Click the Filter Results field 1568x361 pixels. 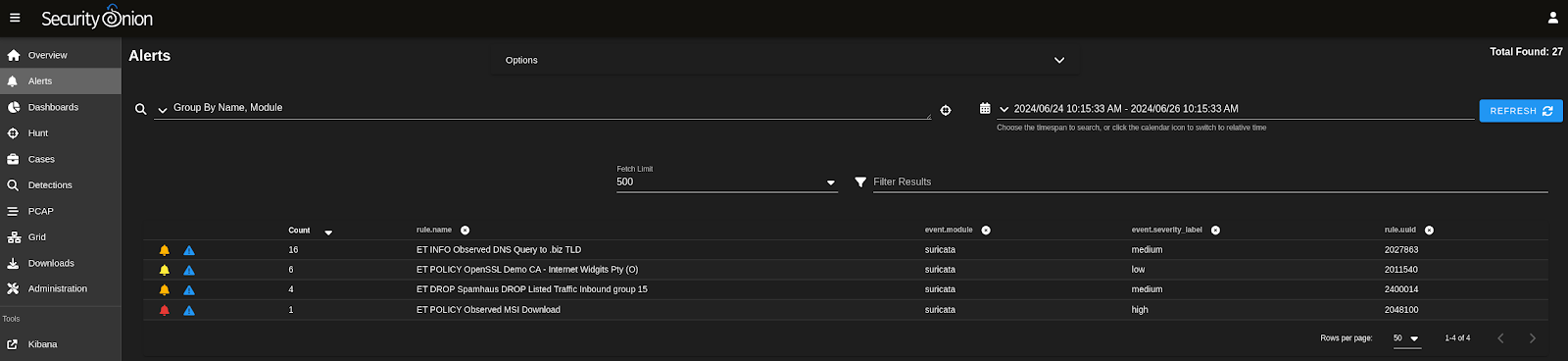(x=1210, y=181)
